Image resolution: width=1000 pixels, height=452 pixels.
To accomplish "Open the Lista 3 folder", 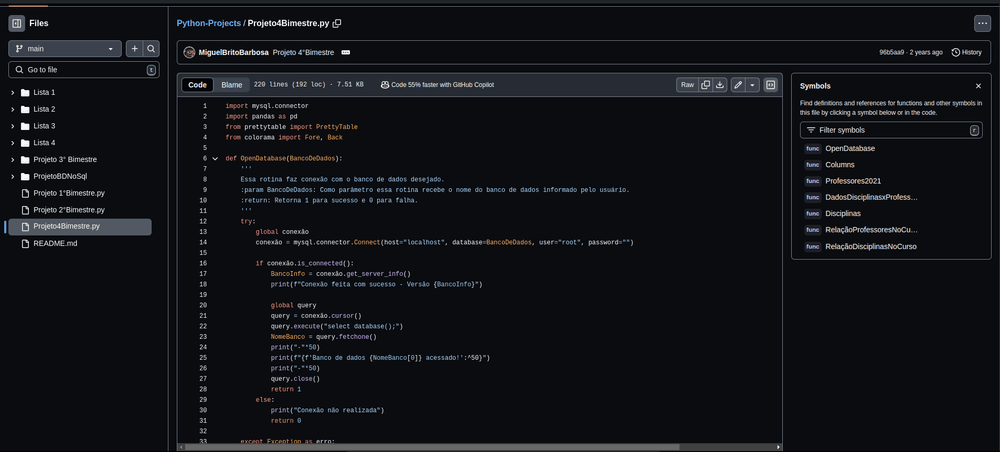I will tap(44, 126).
